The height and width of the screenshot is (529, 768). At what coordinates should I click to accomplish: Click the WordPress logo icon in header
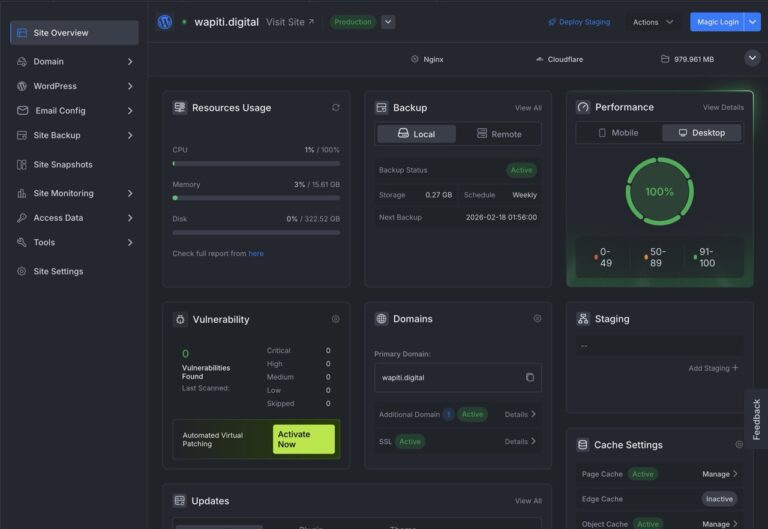click(x=165, y=21)
